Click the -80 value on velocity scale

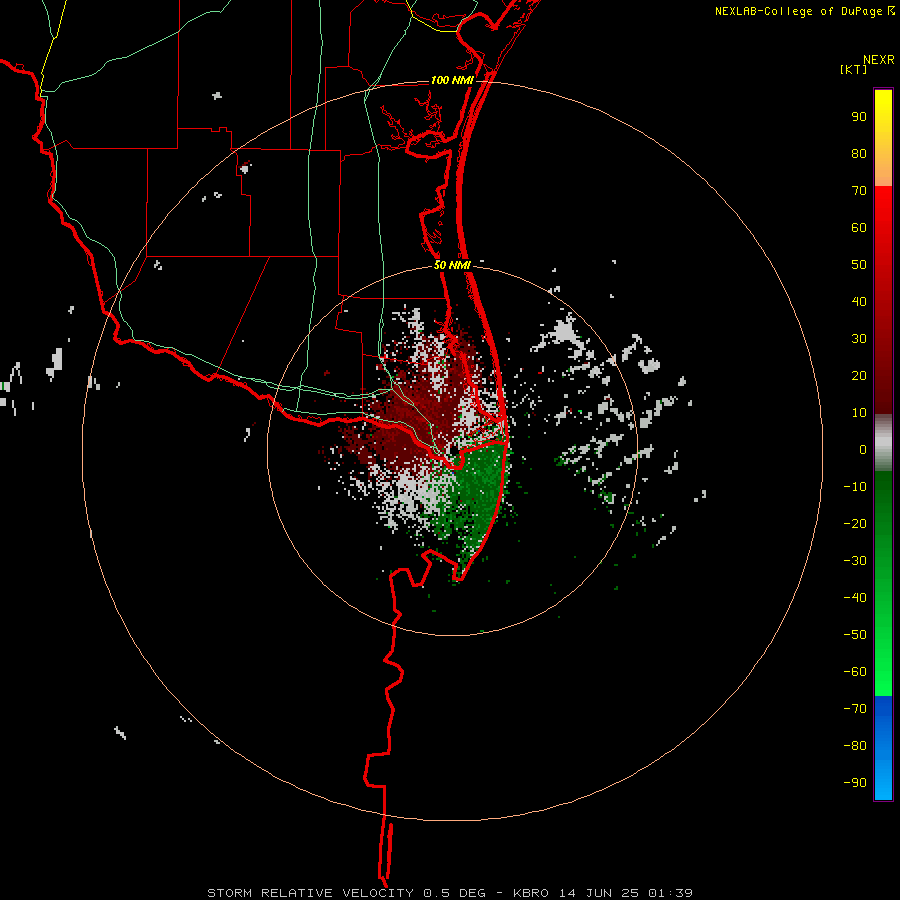pyautogui.click(x=855, y=746)
